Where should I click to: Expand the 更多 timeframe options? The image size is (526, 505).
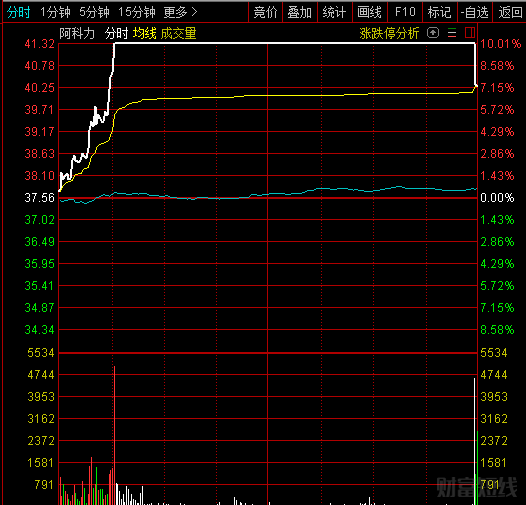[x=180, y=12]
